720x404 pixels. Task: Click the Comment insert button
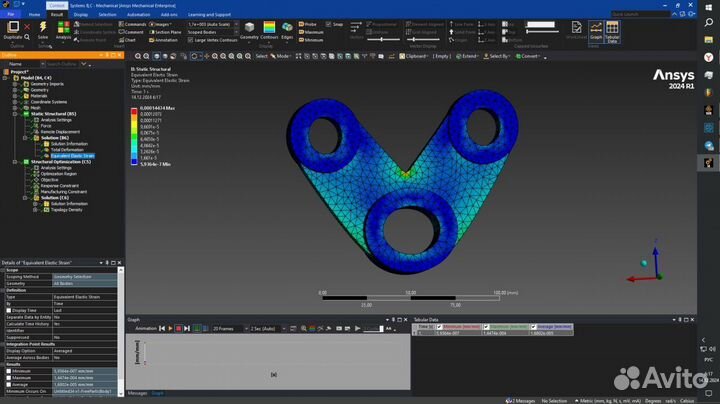pos(131,32)
